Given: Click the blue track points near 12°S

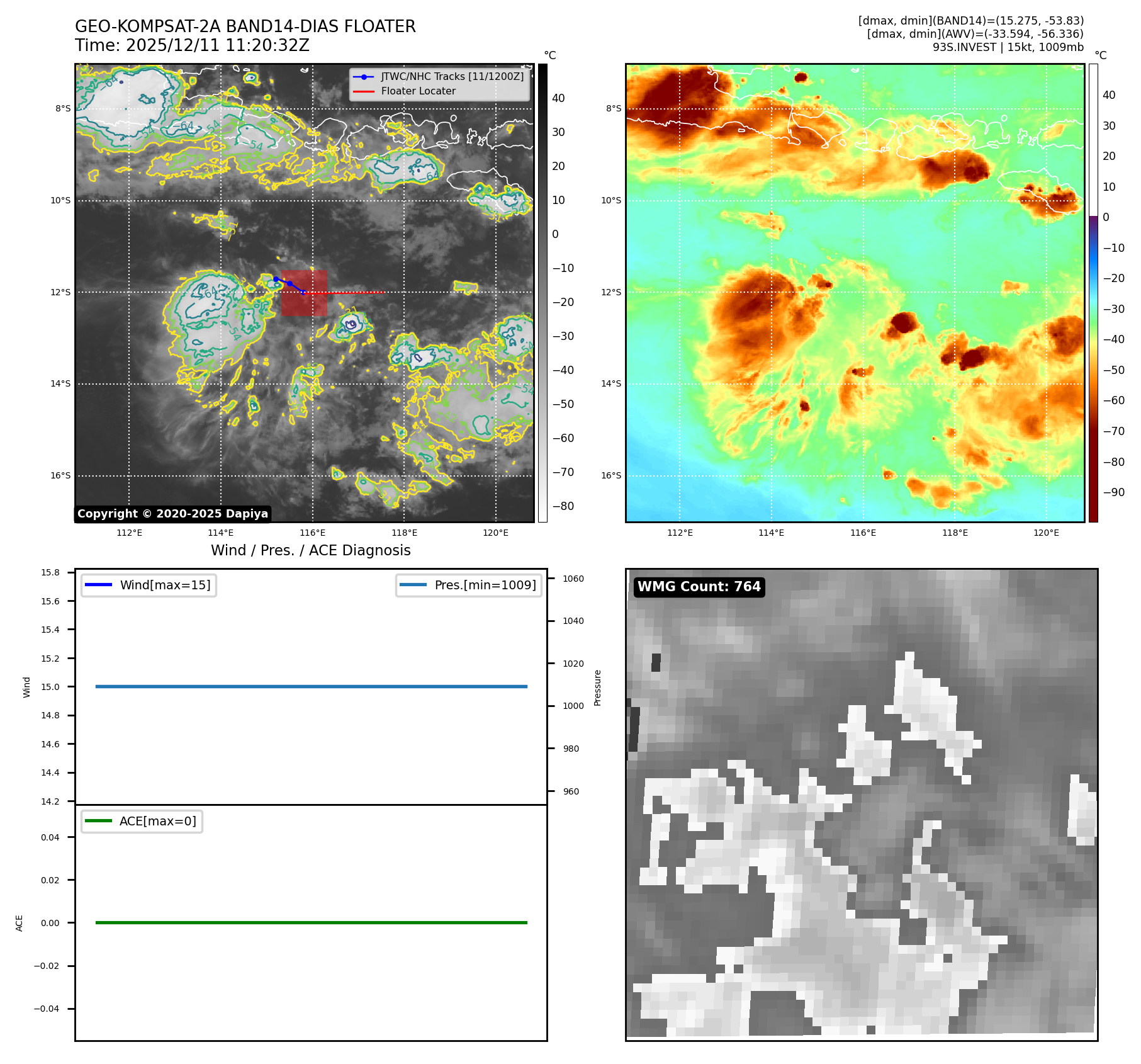Looking at the screenshot, I should click(x=289, y=283).
